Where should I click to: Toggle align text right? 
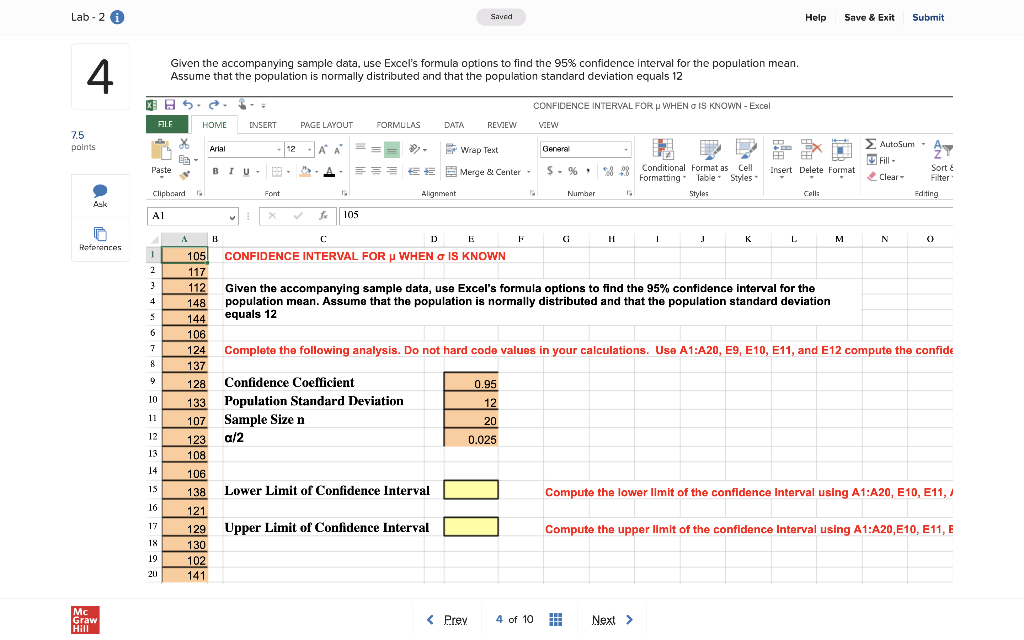(x=392, y=171)
